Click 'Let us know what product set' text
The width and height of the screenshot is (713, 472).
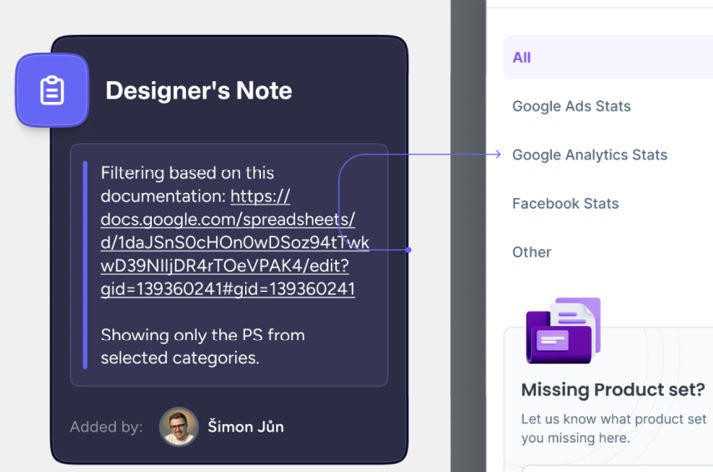coord(613,419)
